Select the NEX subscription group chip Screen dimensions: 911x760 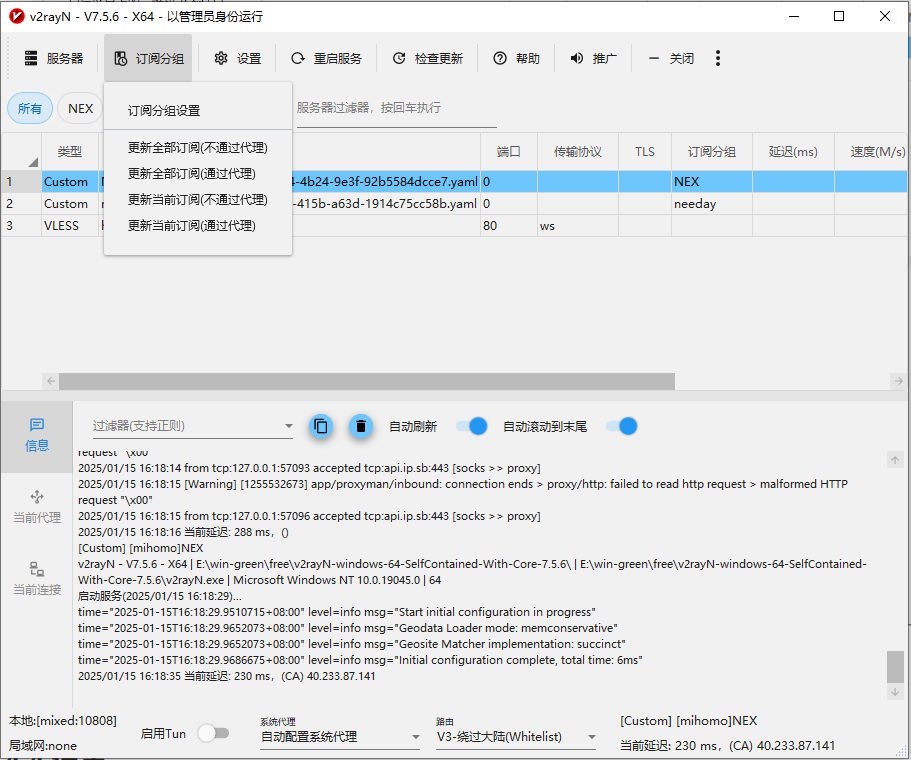(x=80, y=109)
